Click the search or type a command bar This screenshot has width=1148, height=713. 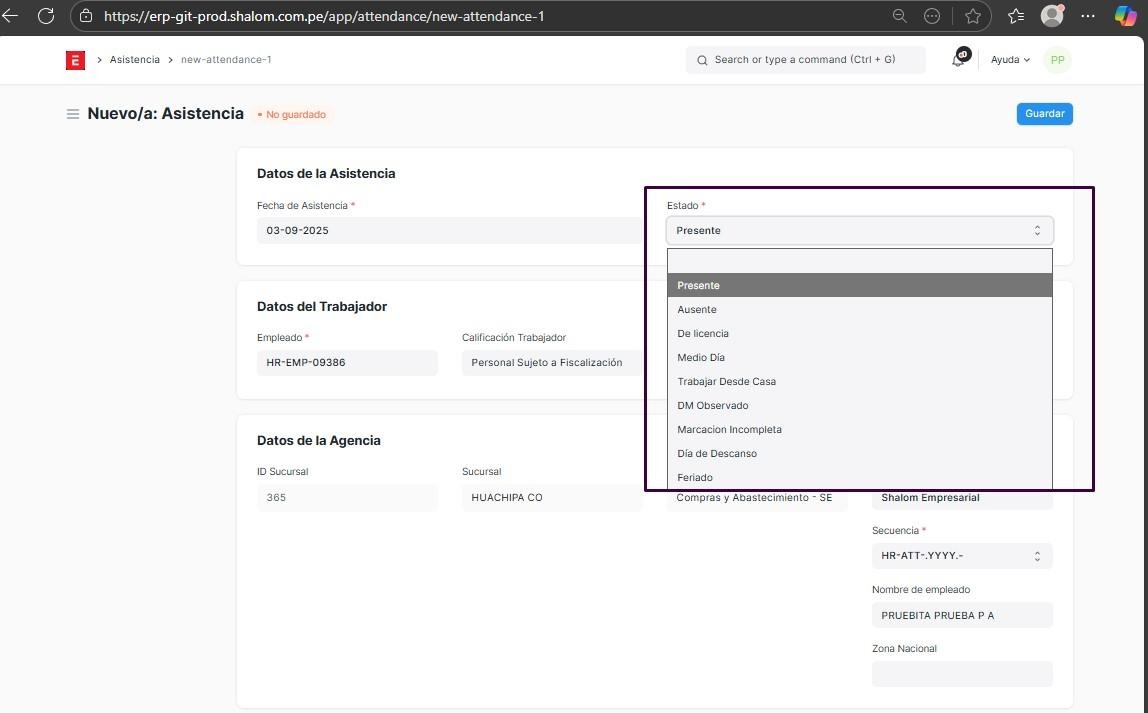tap(805, 60)
